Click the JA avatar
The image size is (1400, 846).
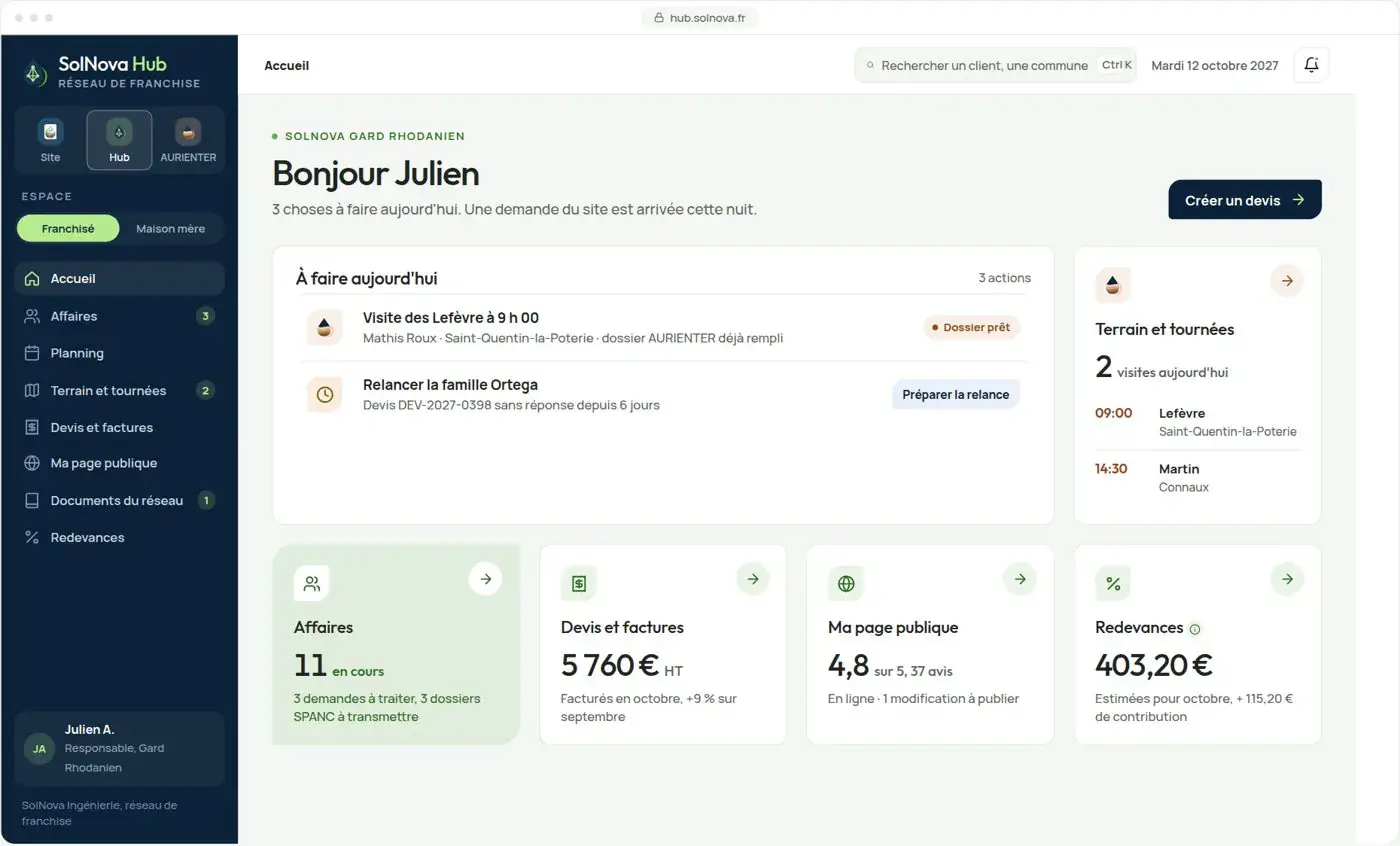pyautogui.click(x=39, y=749)
